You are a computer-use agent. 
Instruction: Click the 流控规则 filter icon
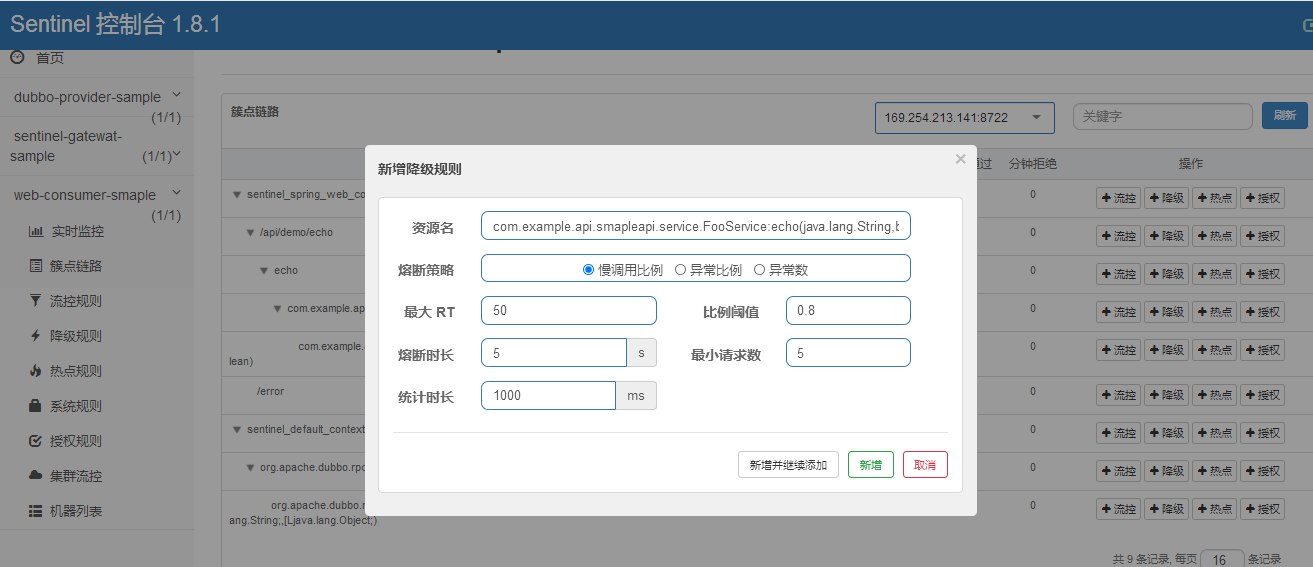(x=36, y=301)
